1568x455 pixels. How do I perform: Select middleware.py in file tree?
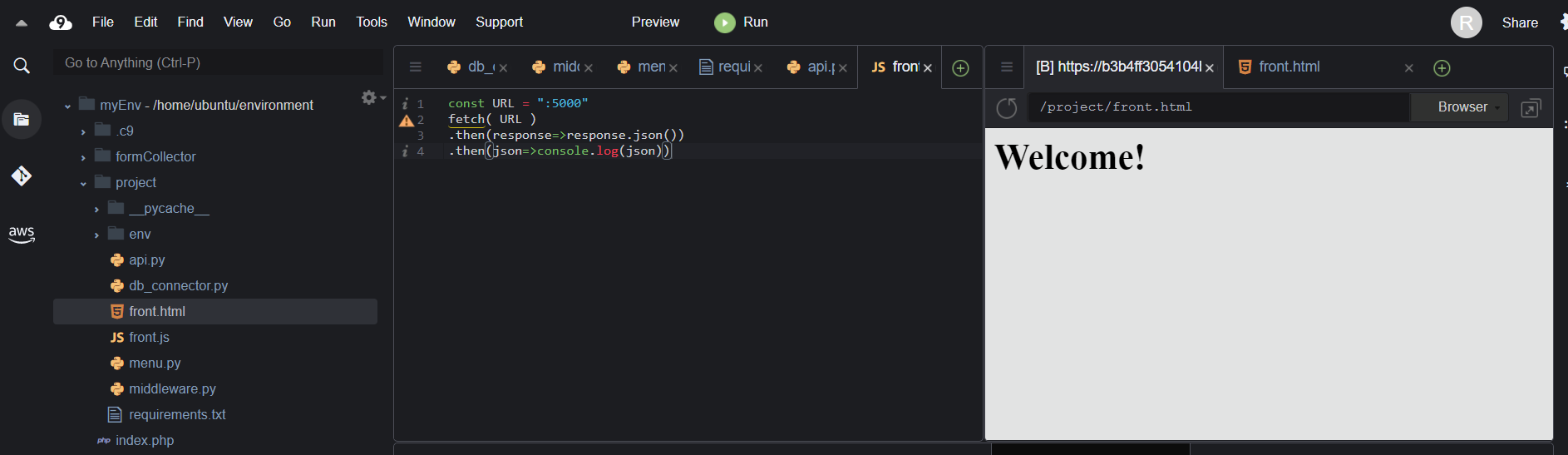click(172, 389)
